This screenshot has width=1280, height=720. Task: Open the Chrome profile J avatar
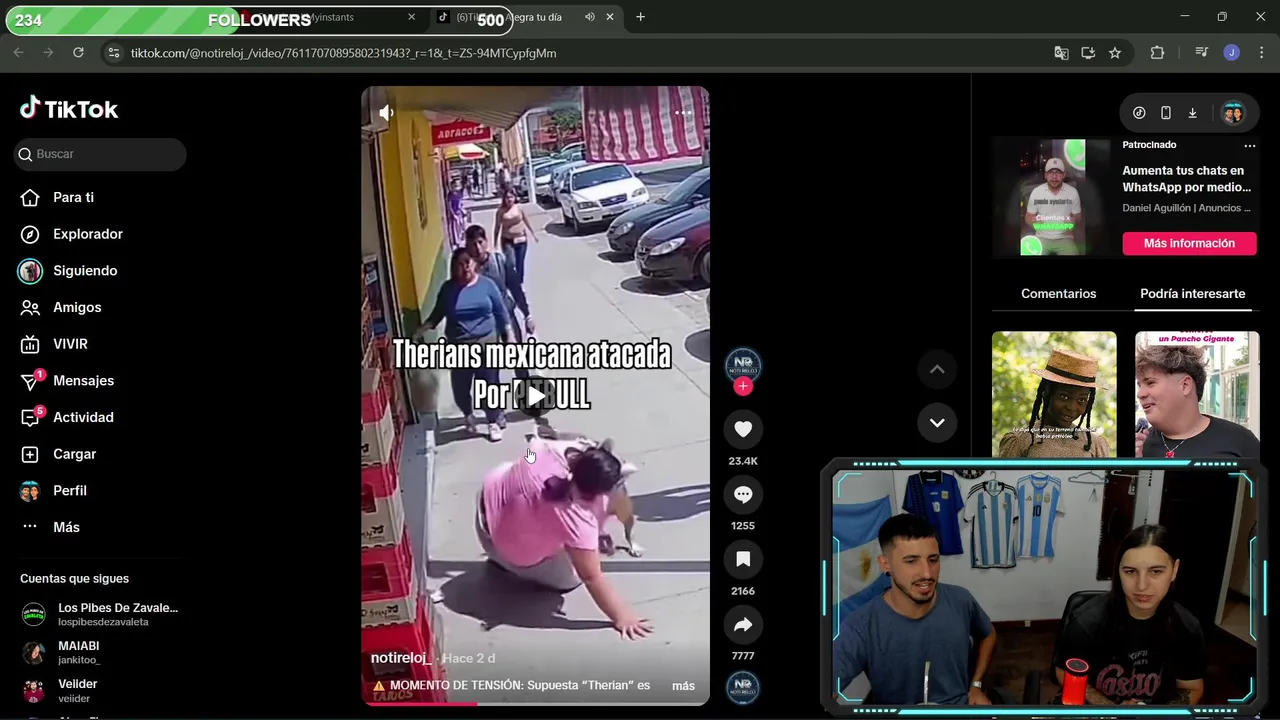click(1232, 53)
